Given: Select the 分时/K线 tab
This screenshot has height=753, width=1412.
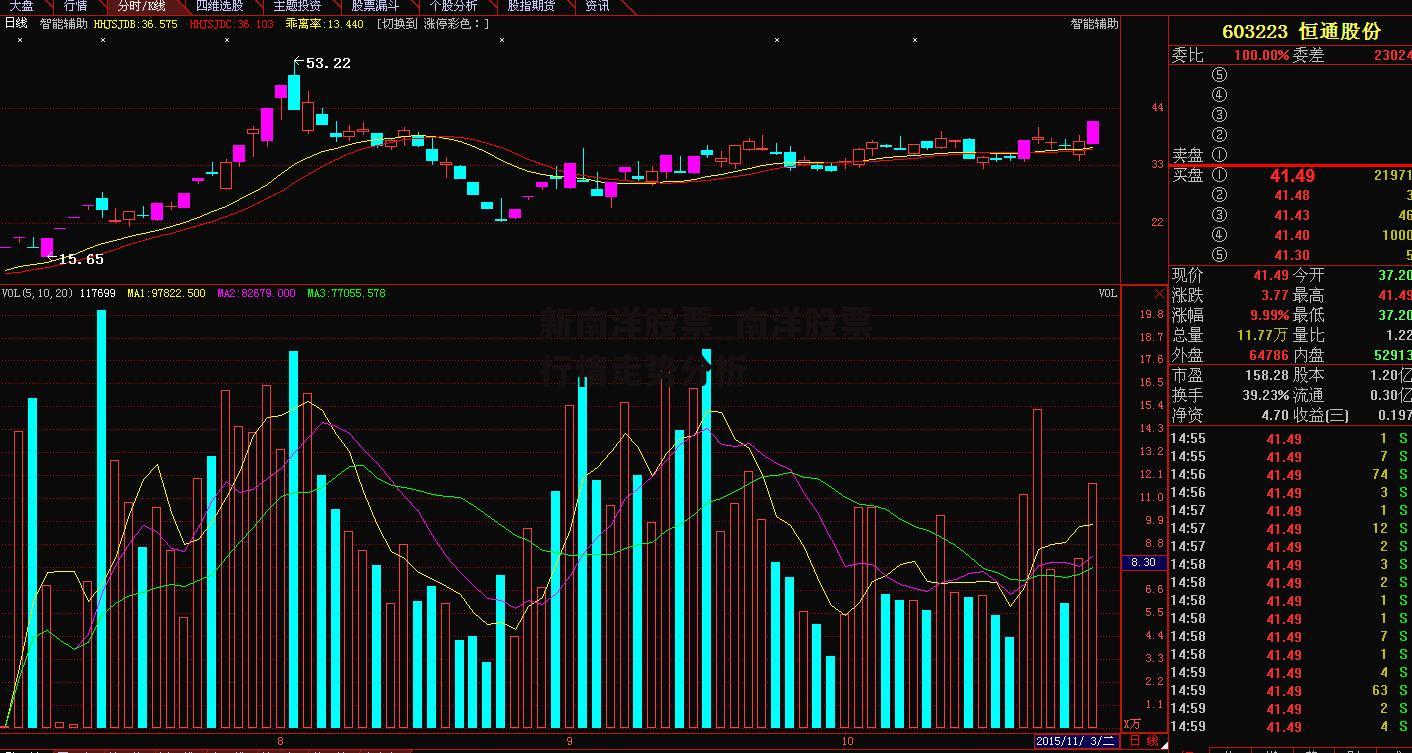Looking at the screenshot, I should pos(141,6).
